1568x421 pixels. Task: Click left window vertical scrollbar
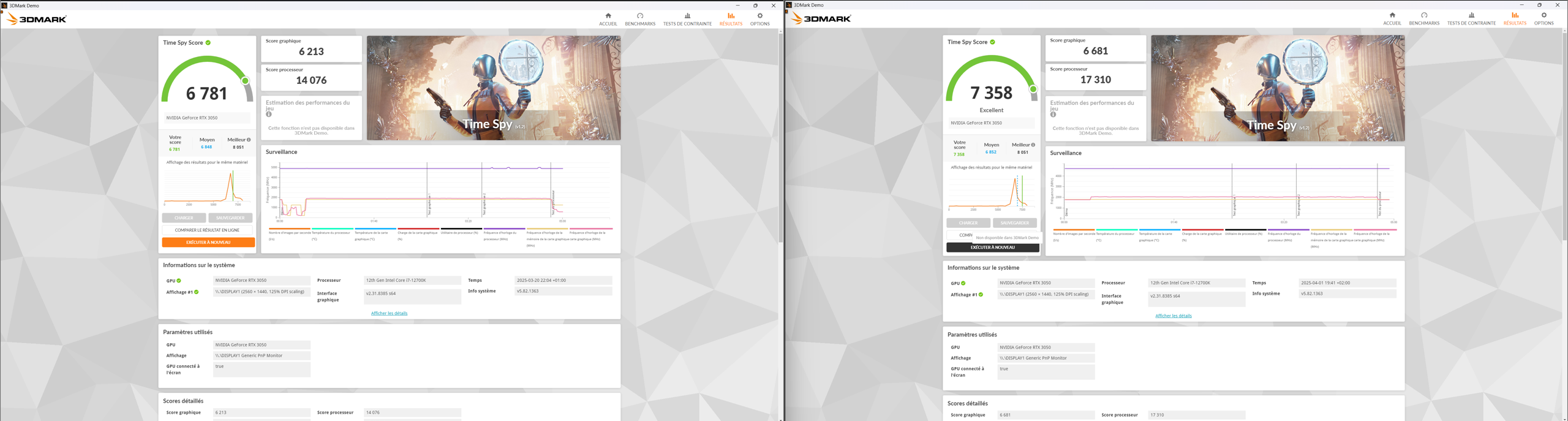coord(781,137)
